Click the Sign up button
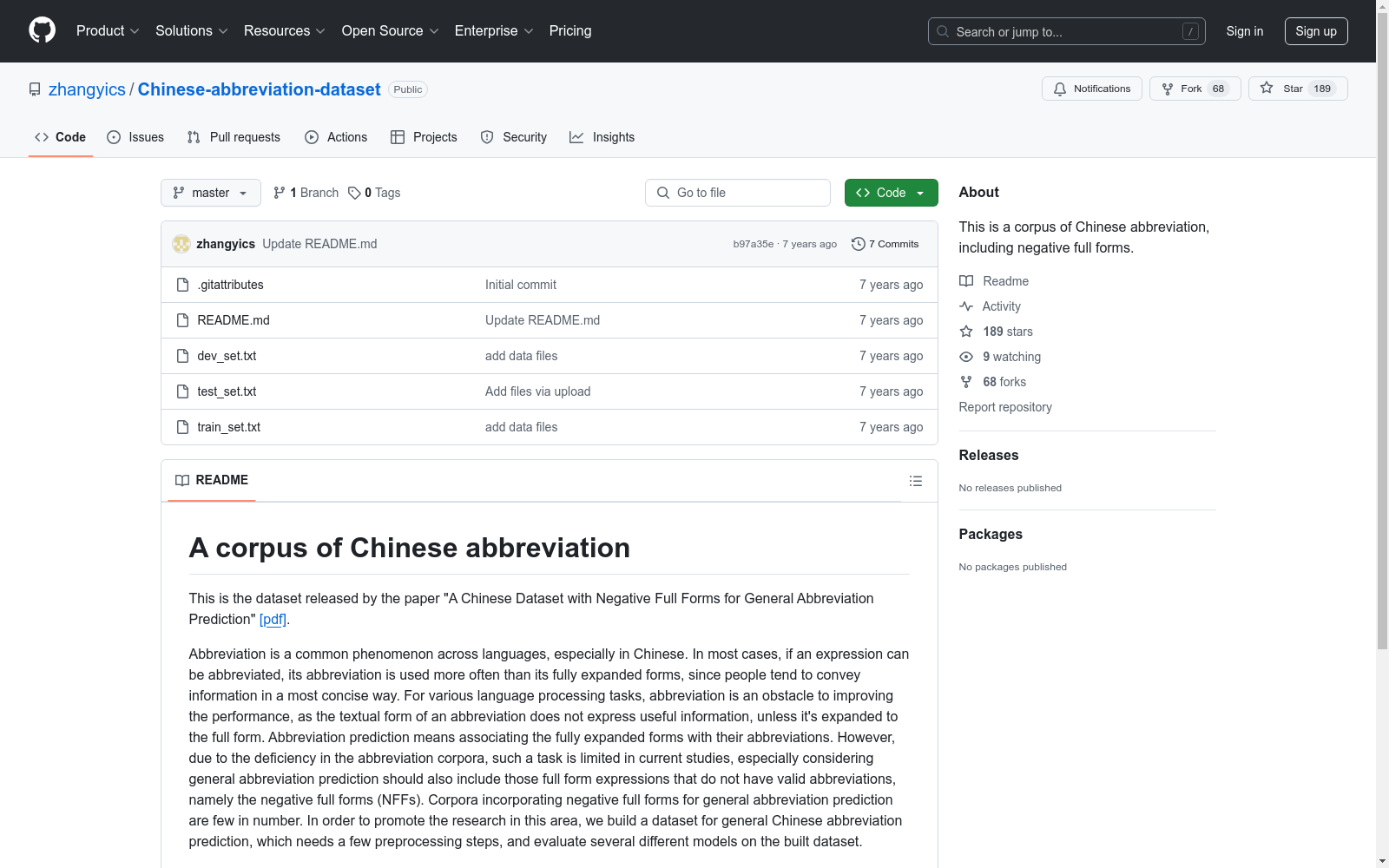Image resolution: width=1389 pixels, height=868 pixels. pos(1316,31)
